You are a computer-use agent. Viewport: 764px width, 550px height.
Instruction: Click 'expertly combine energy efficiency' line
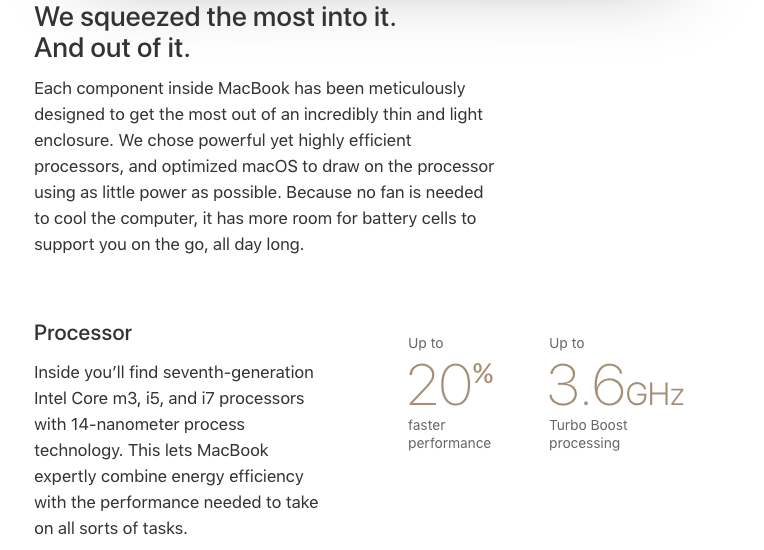(169, 476)
